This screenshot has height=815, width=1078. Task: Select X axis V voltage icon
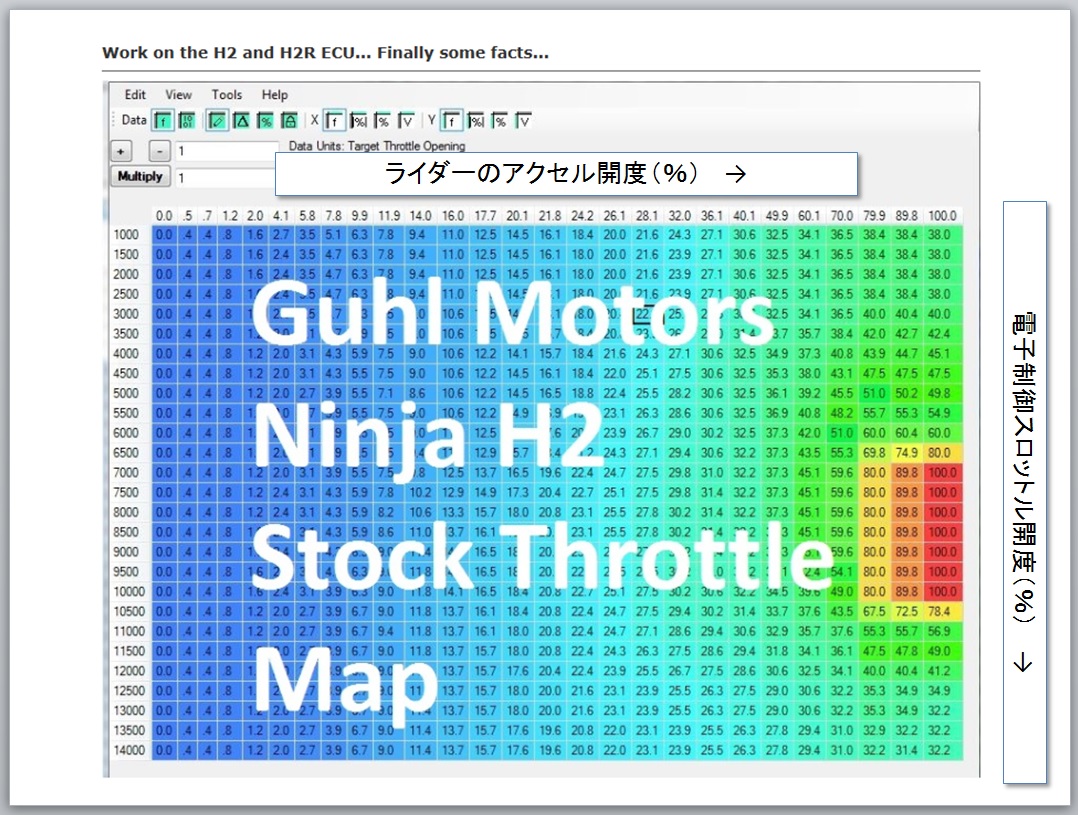(406, 121)
